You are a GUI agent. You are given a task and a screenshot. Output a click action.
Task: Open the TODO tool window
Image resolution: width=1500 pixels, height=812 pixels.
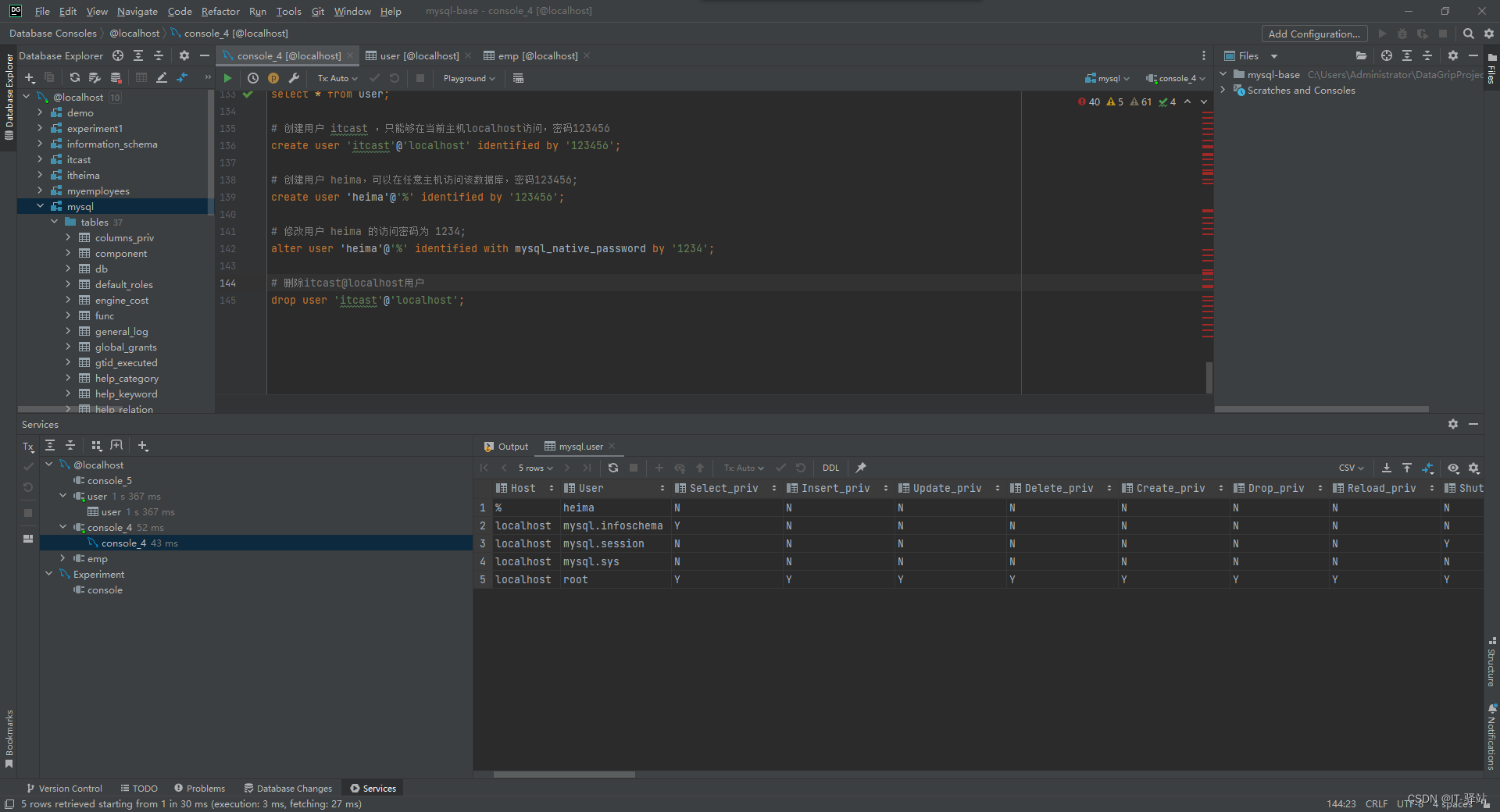coord(139,789)
